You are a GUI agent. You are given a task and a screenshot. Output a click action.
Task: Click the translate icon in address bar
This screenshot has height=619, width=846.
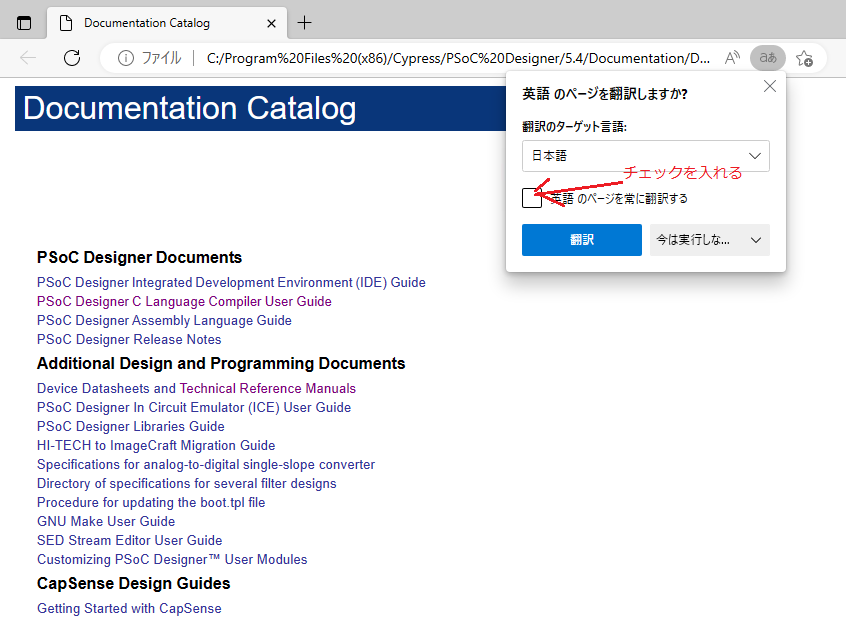click(x=768, y=58)
